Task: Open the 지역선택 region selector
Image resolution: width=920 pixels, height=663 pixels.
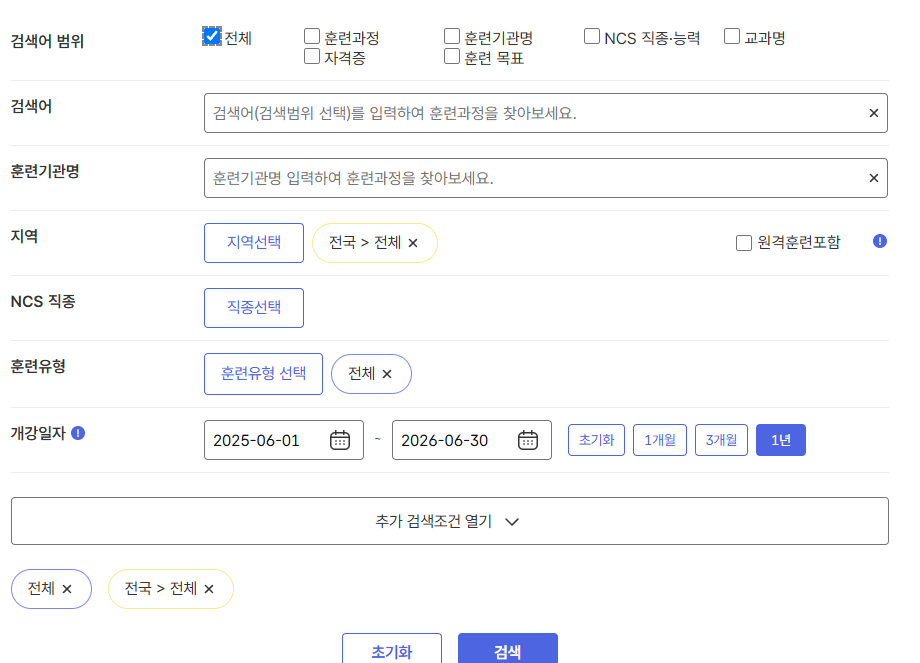Action: point(254,243)
